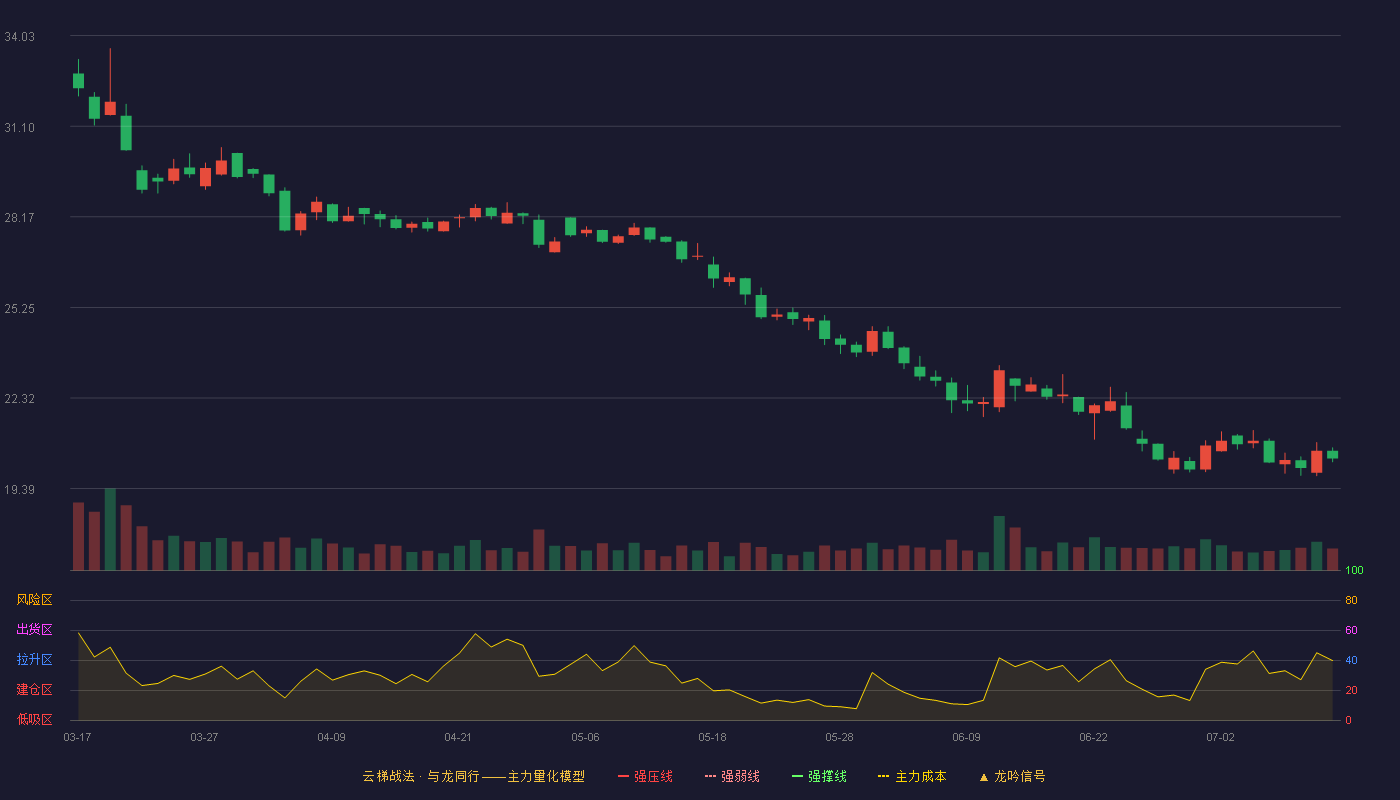Click the tallest green volume bar
The image size is (1400, 800).
click(110, 529)
